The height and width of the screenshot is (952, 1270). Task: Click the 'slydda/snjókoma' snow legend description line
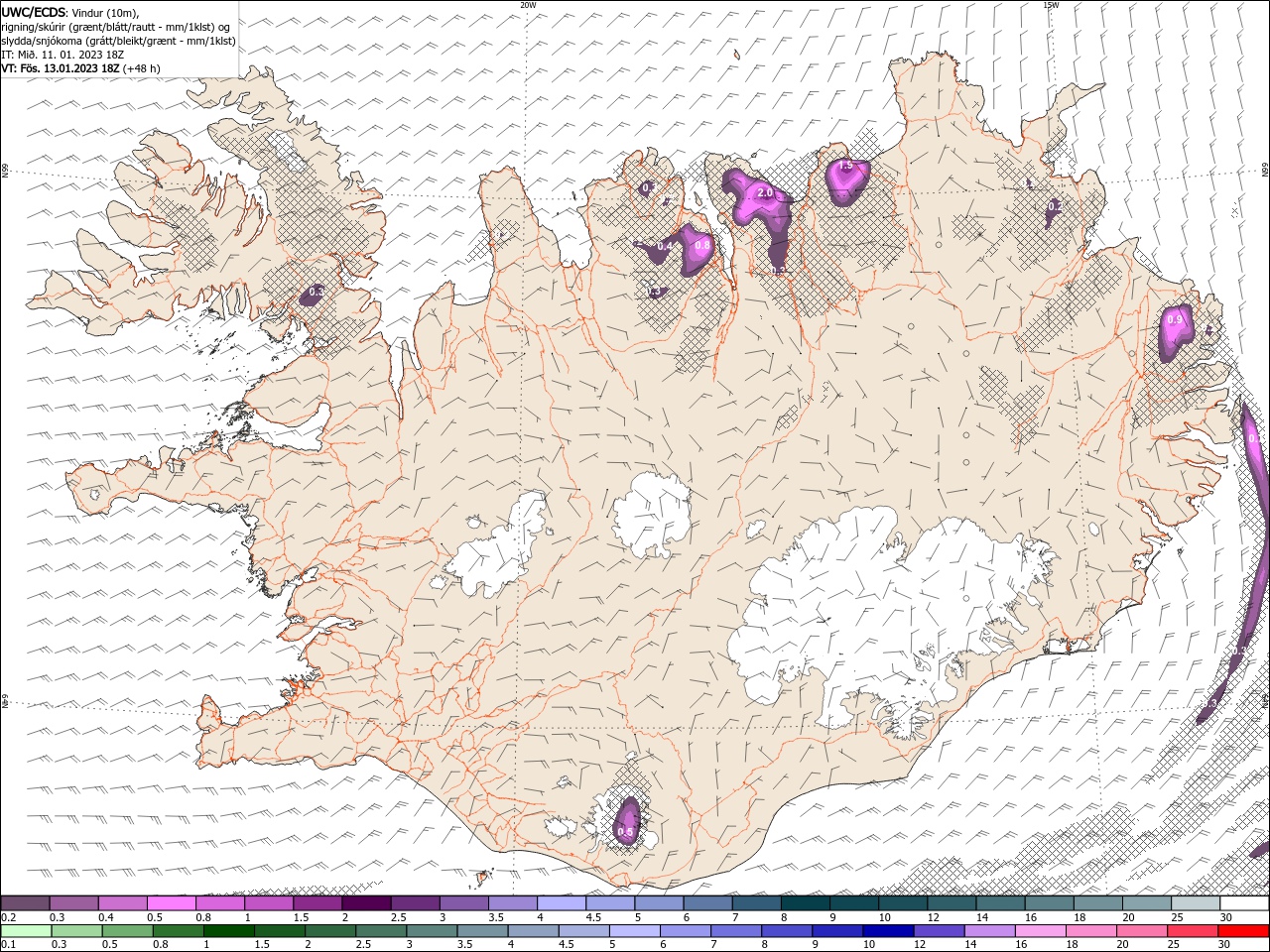[119, 41]
